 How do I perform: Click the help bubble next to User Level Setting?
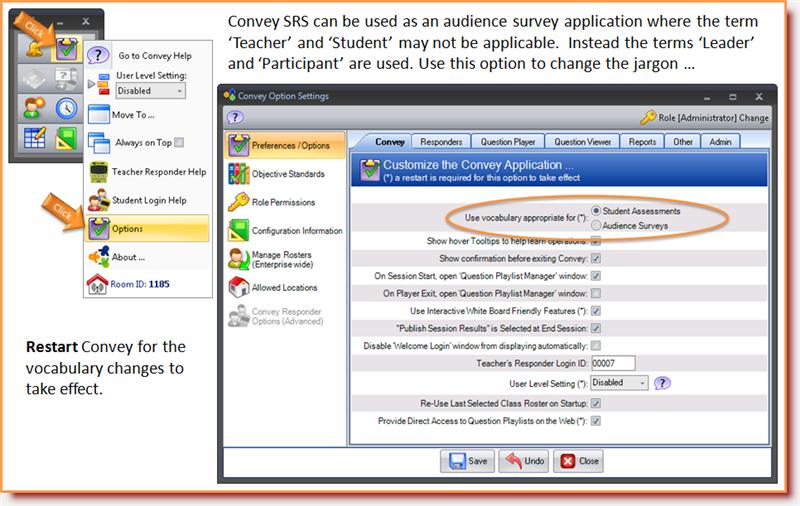coord(662,383)
